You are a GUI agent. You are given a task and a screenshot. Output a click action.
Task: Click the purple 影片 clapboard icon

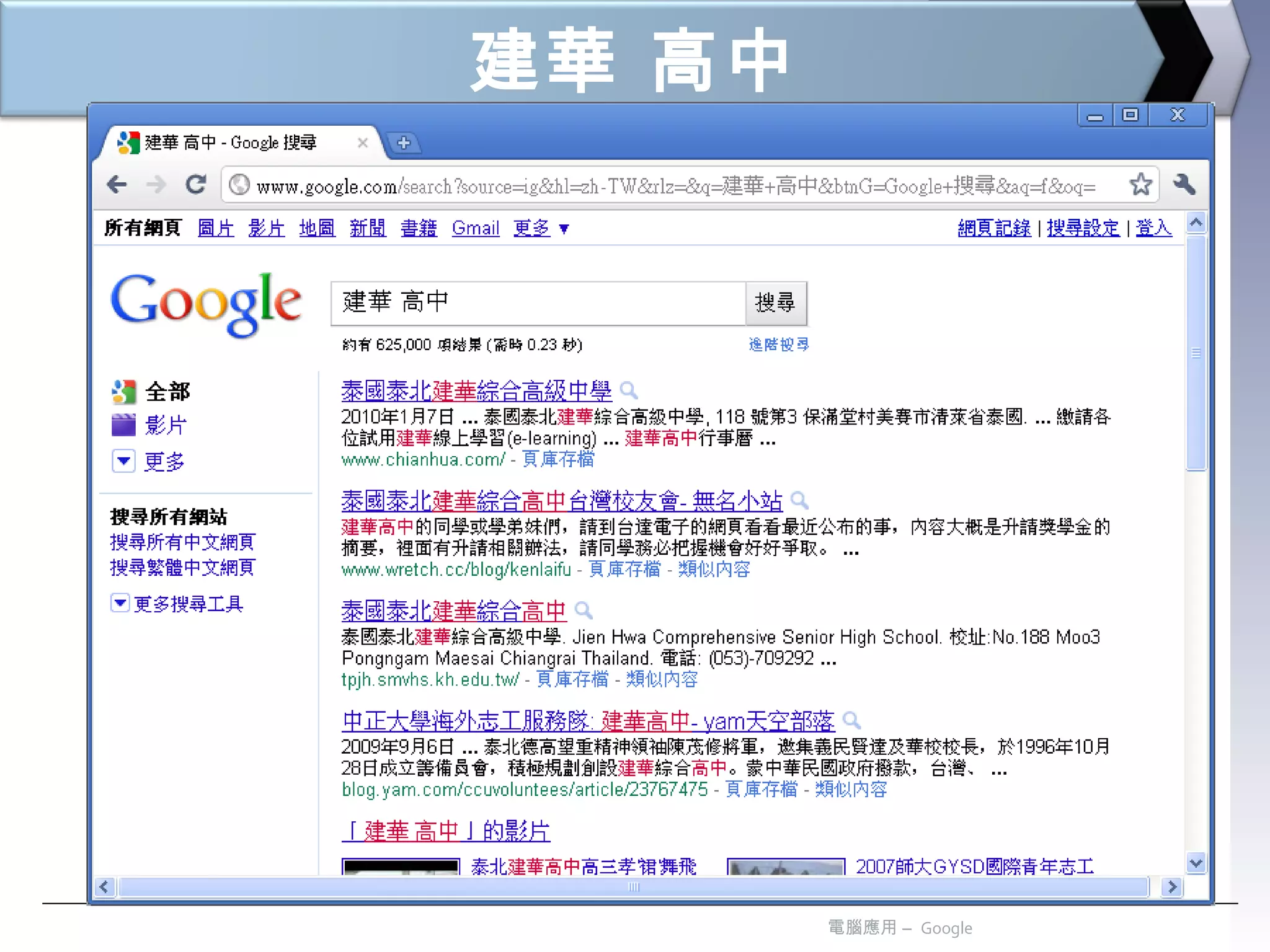pyautogui.click(x=123, y=425)
